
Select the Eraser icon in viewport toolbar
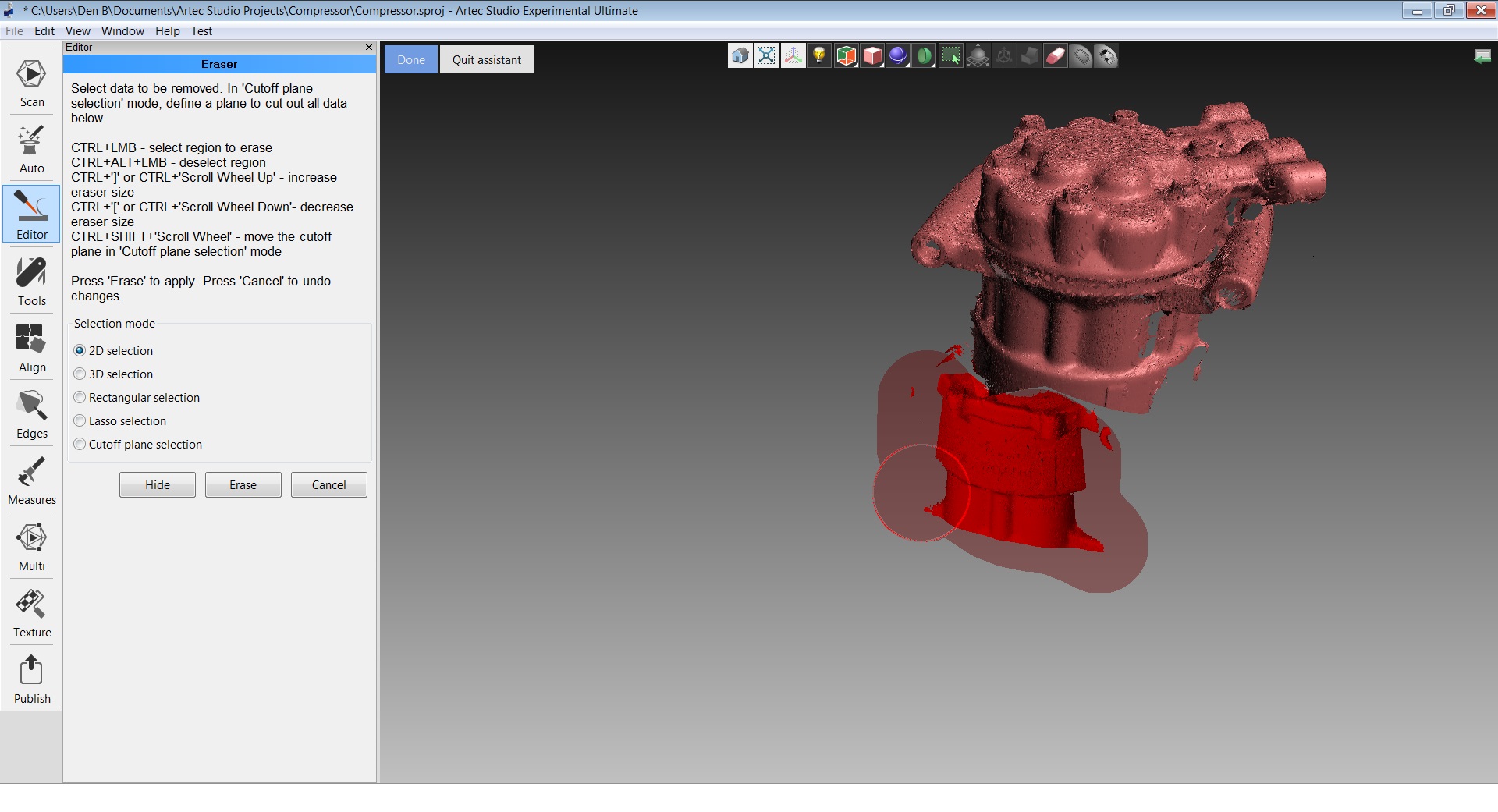pyautogui.click(x=1055, y=56)
